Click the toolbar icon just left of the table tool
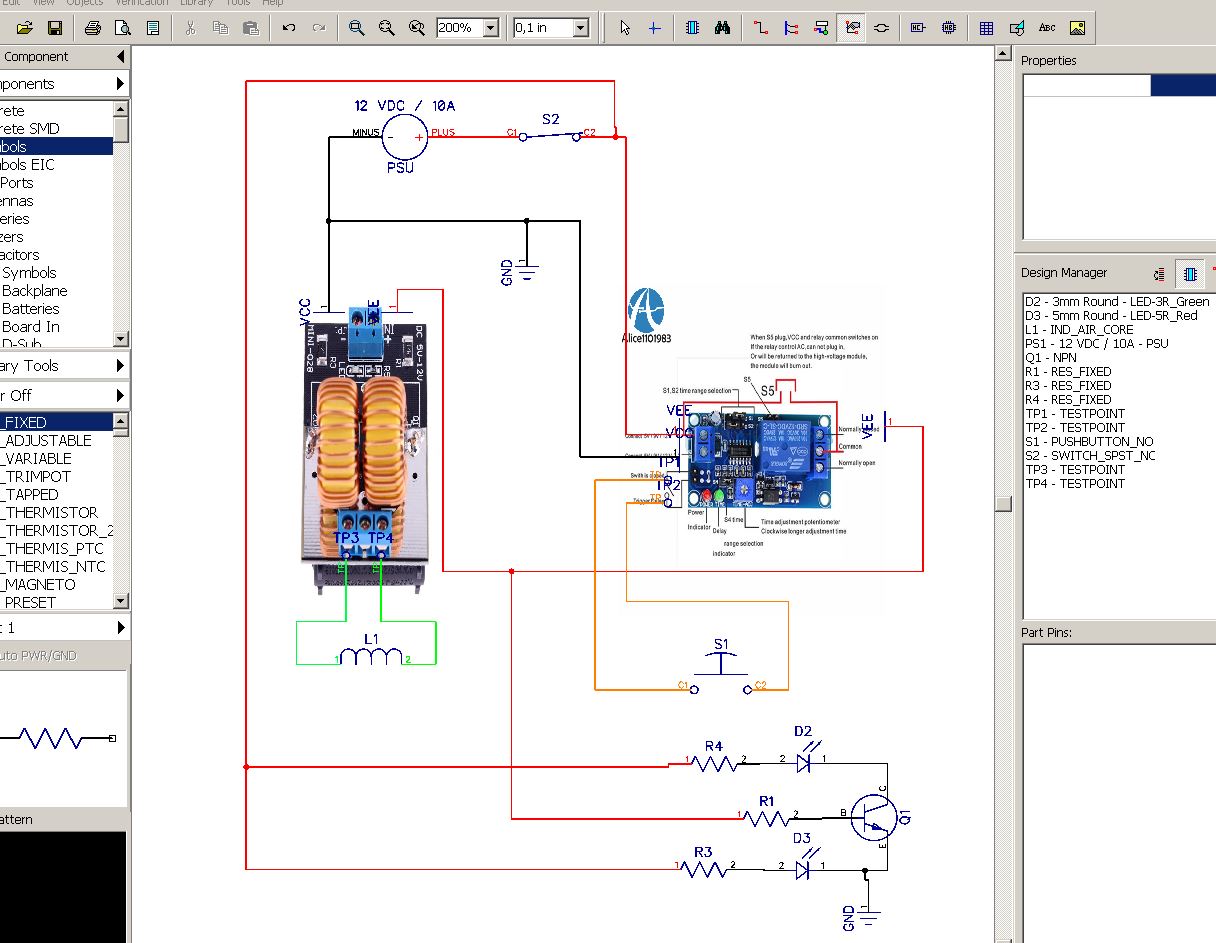 948,28
